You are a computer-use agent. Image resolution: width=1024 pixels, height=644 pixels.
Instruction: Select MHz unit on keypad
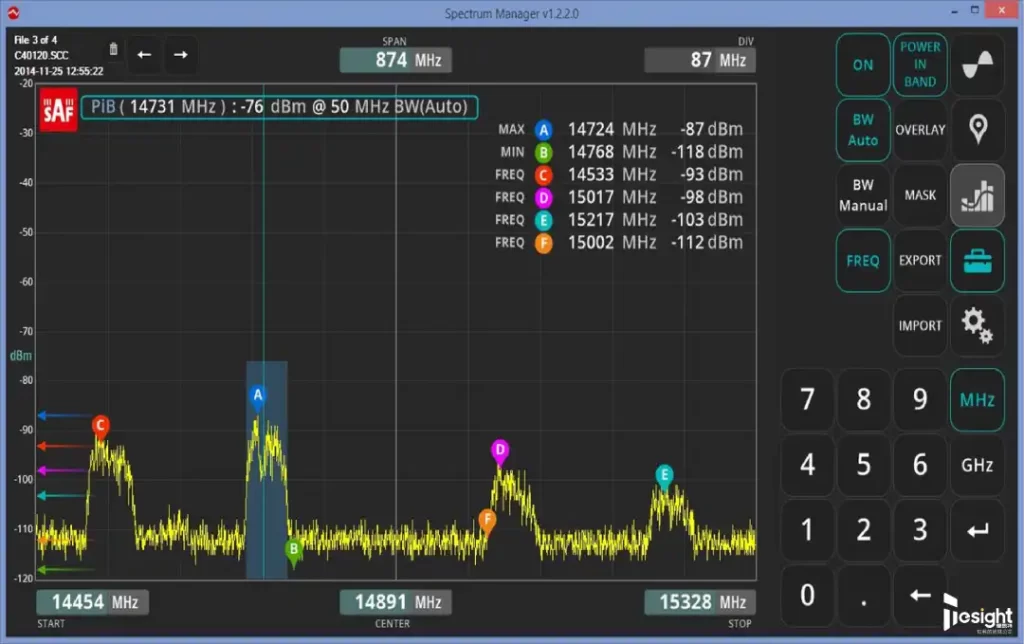(x=977, y=400)
